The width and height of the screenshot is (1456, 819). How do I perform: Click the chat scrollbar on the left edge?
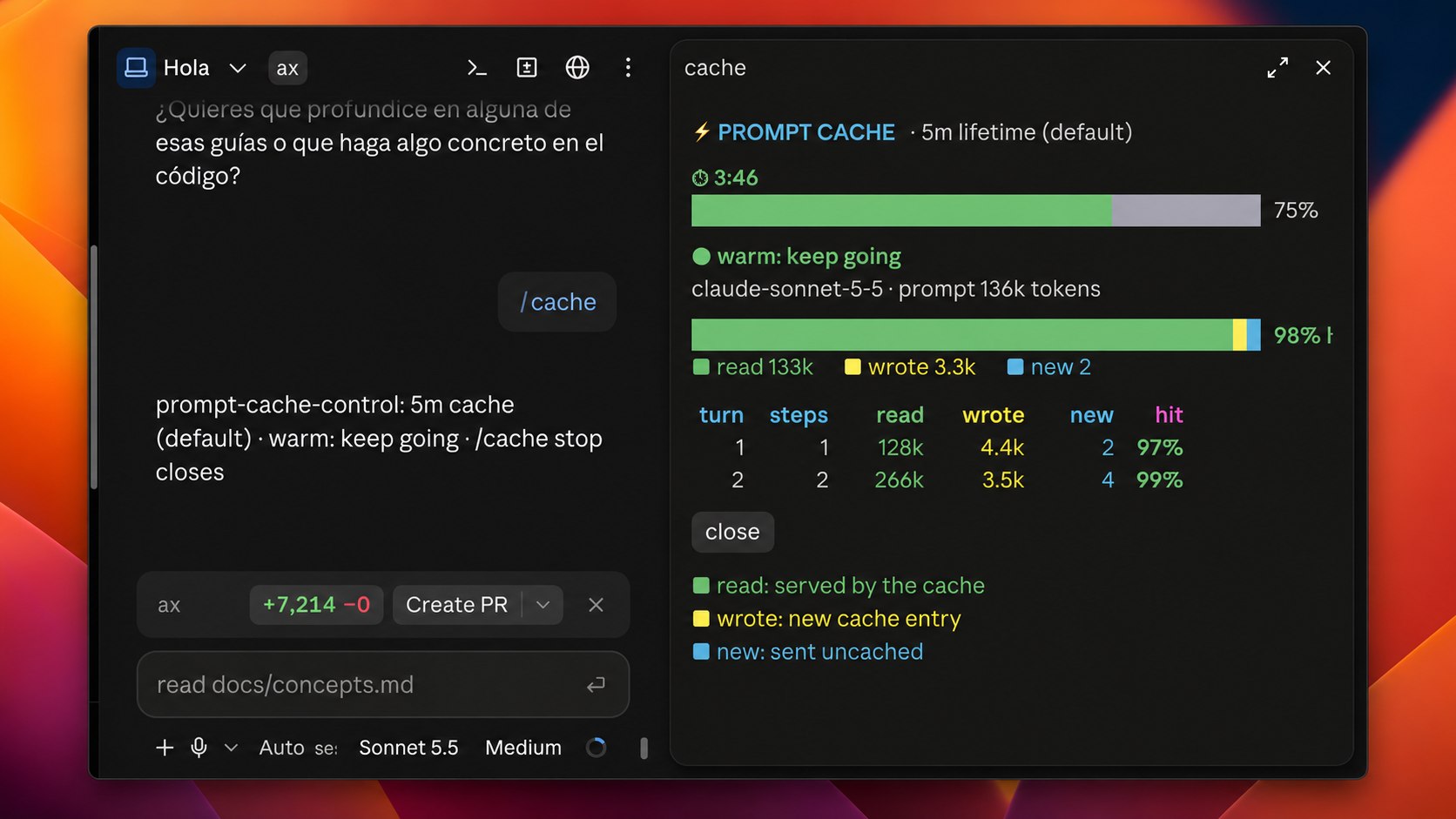point(94,366)
